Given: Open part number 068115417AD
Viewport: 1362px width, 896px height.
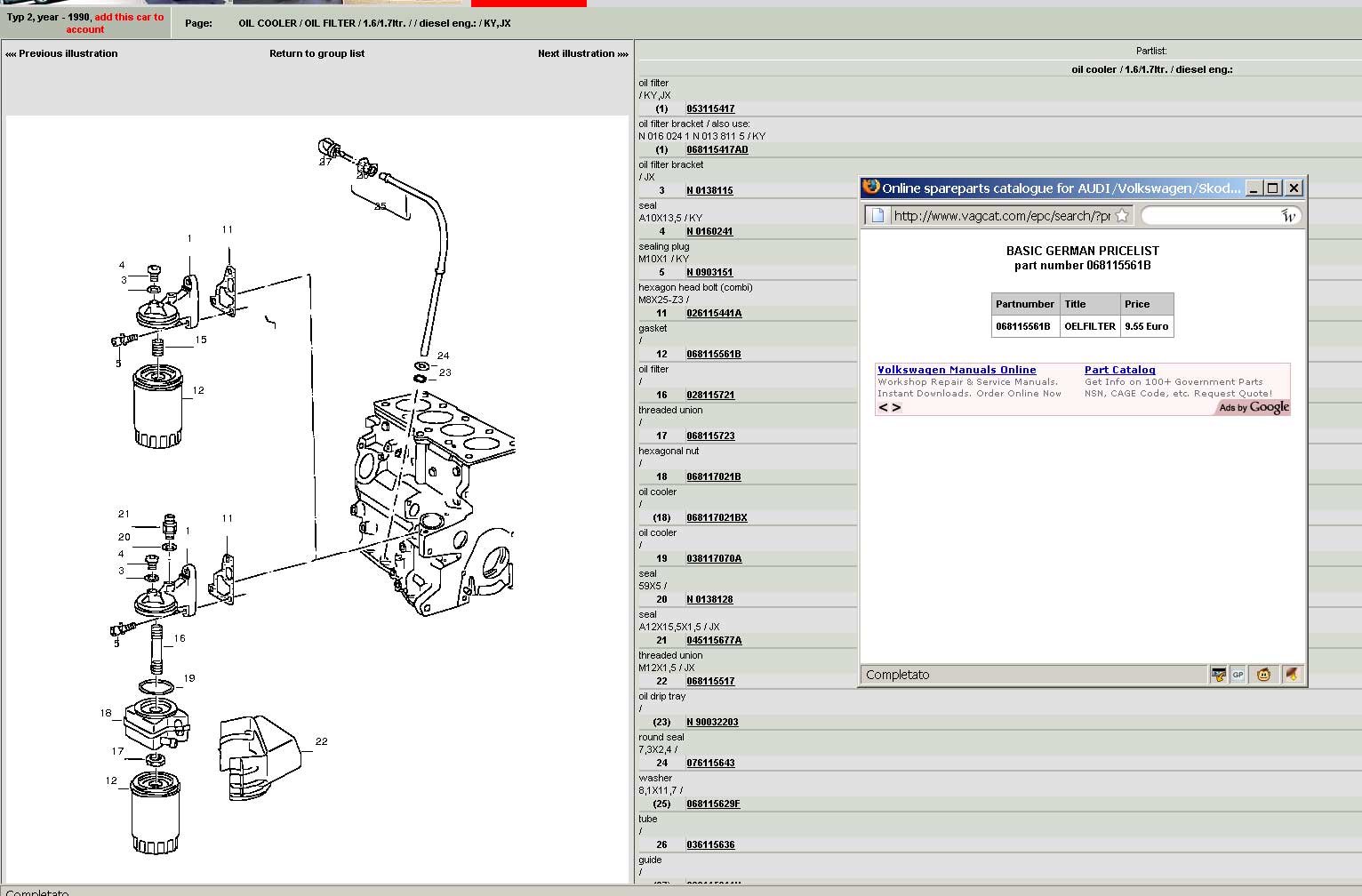Looking at the screenshot, I should pyautogui.click(x=717, y=149).
